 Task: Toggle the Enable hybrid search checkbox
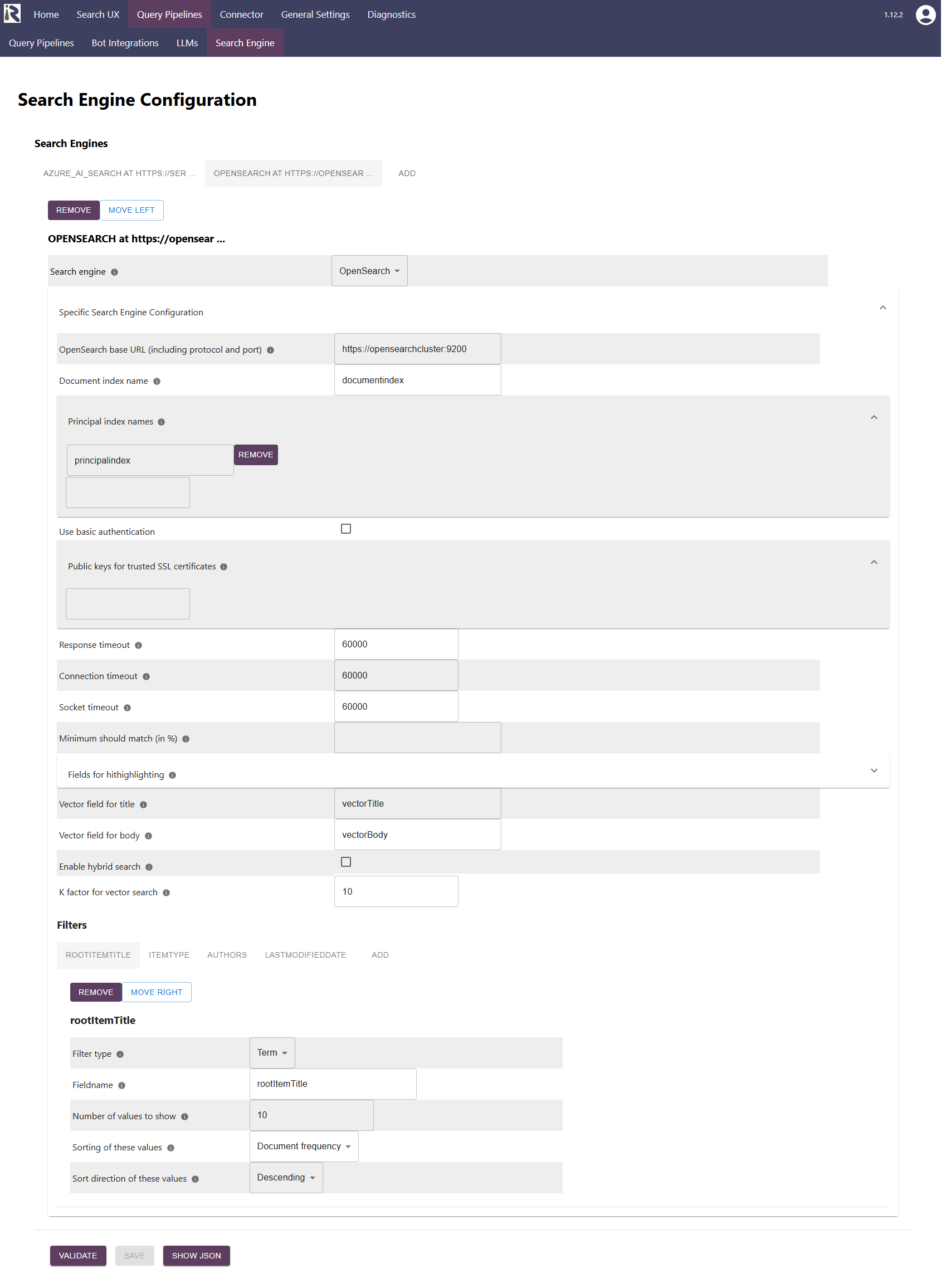point(346,861)
